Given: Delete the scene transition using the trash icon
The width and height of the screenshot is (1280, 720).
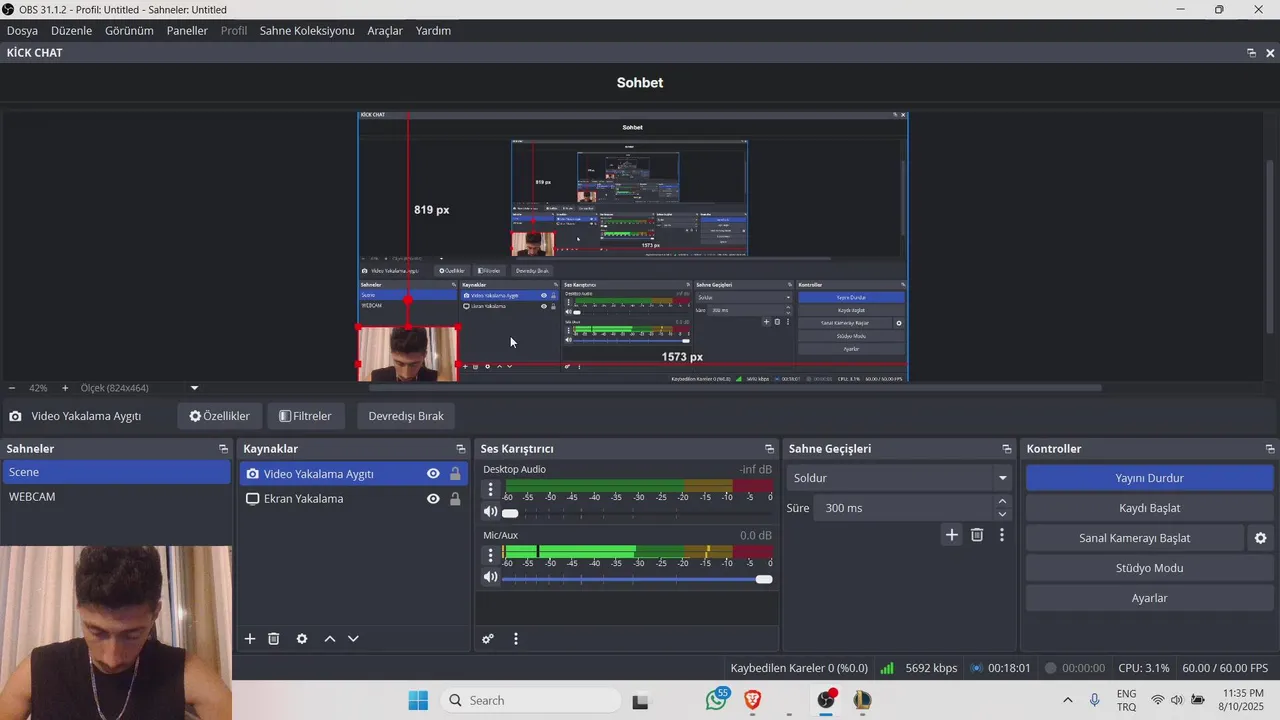Looking at the screenshot, I should 977,535.
